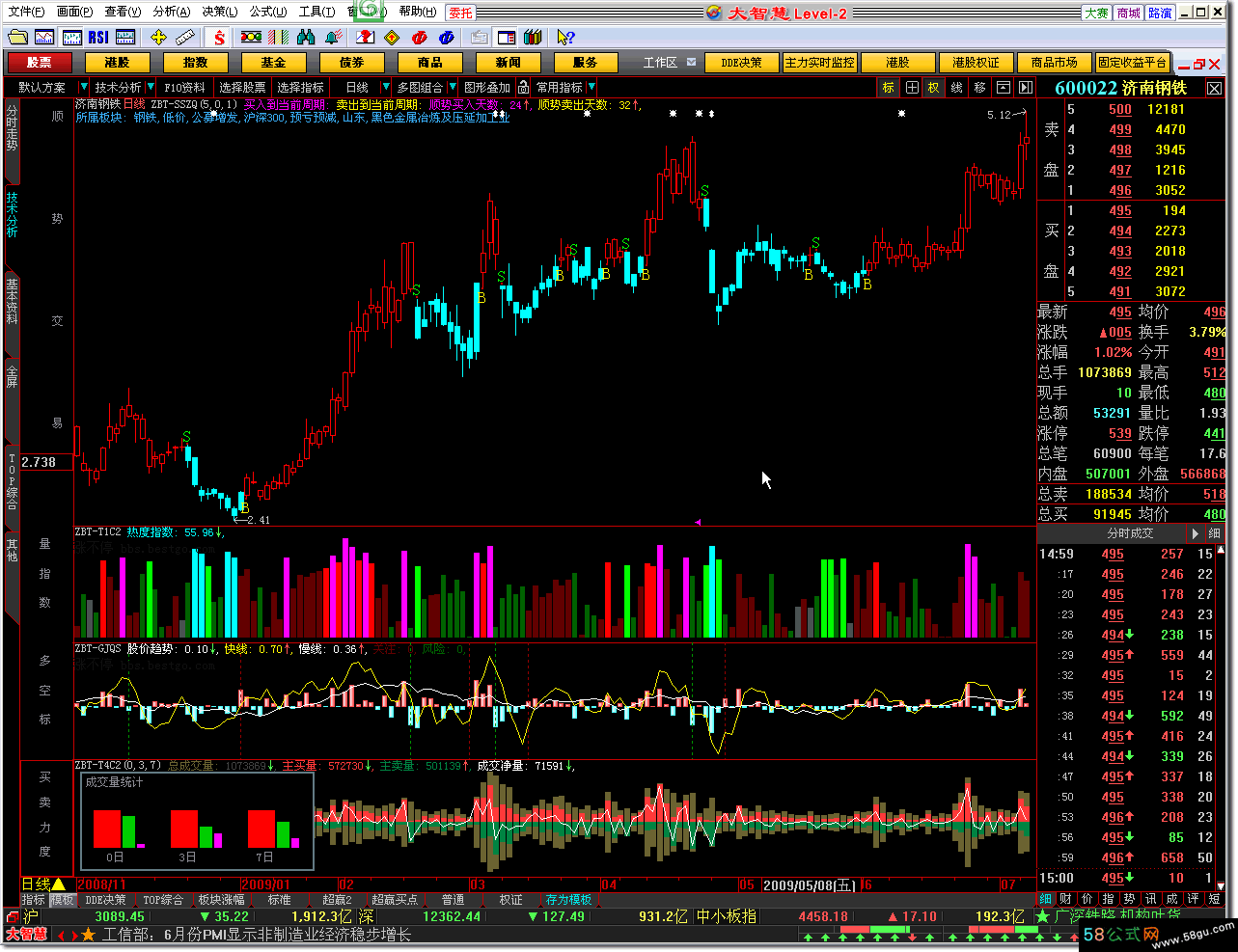This screenshot has height=952, width=1238.
Task: Click the news headline 工信部 ticker text
Action: (257, 935)
